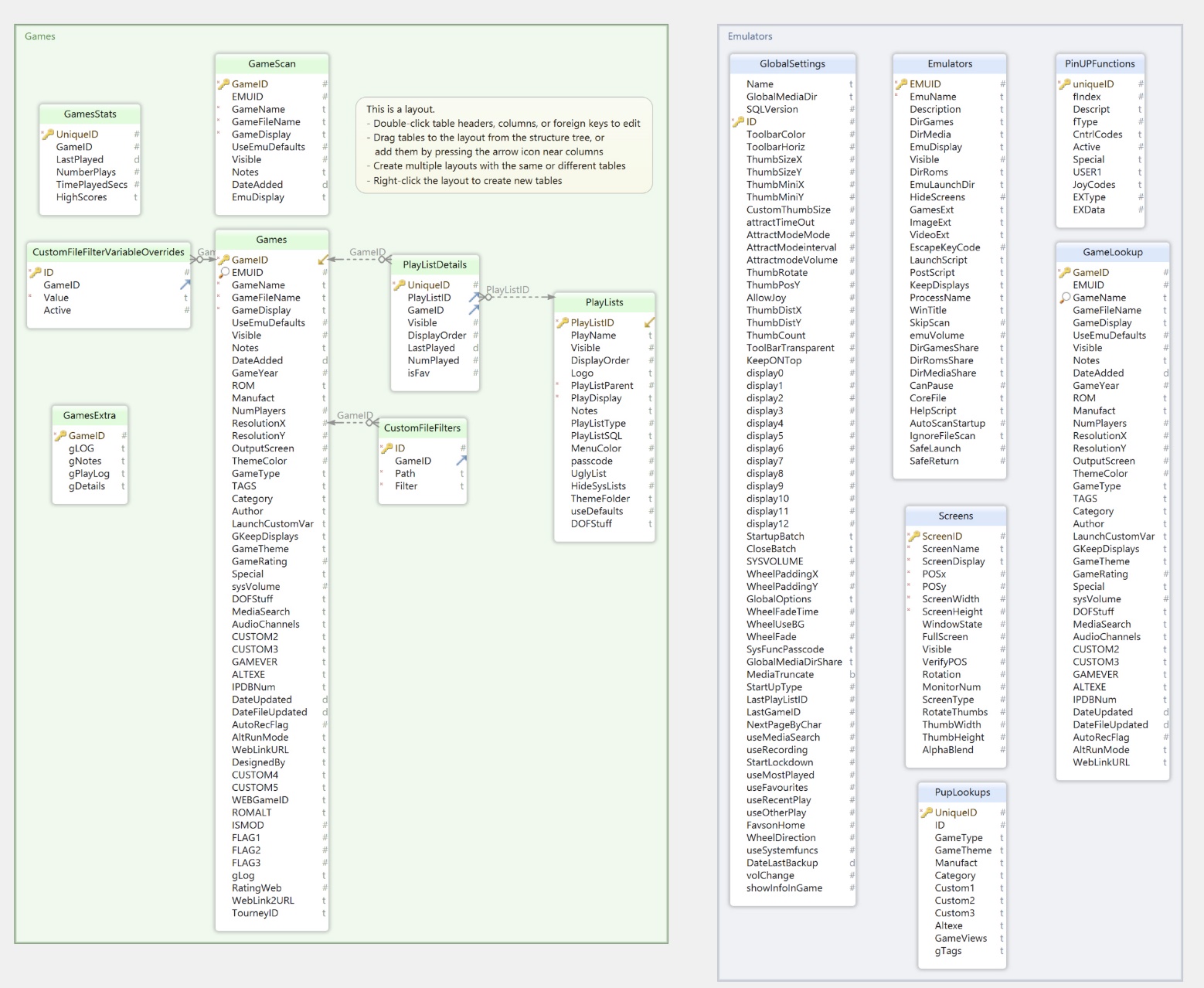The width and height of the screenshot is (1204, 988).
Task: Select the PlayLists table header
Action: click(x=604, y=303)
